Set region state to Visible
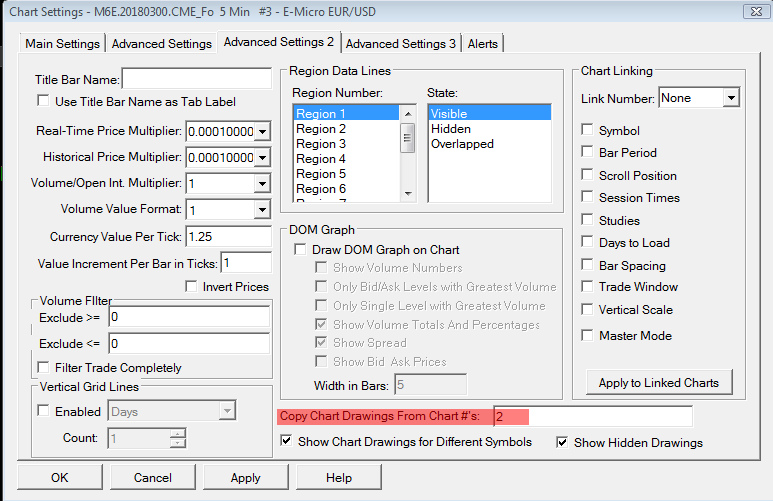Screen dimensions: 773x501 pos(489,113)
